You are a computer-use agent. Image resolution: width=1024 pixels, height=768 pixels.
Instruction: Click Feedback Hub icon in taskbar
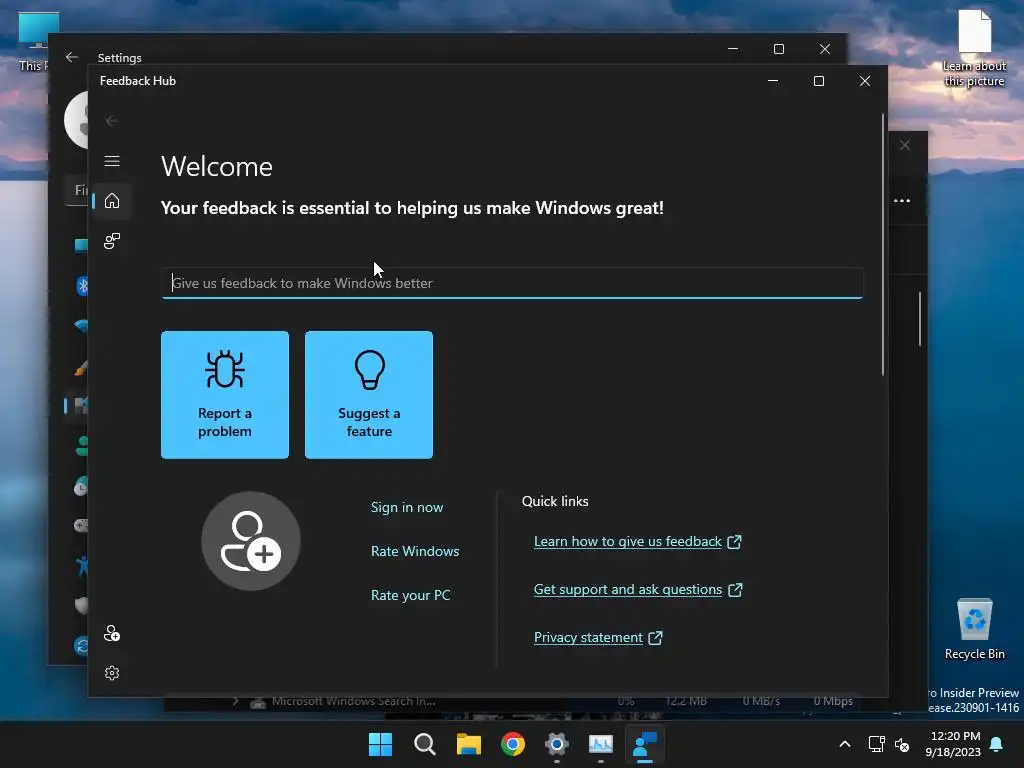tap(645, 744)
